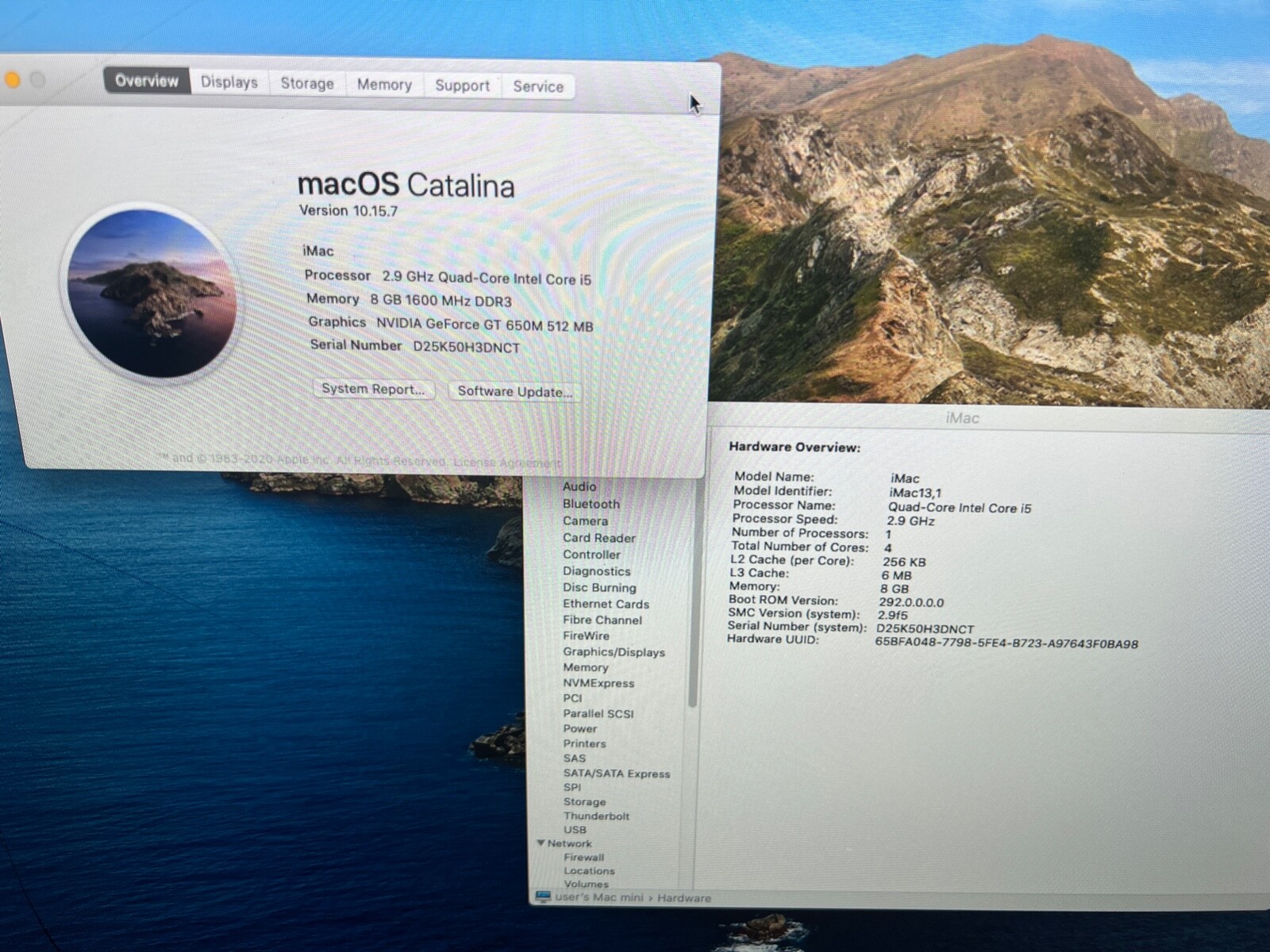Click Hardware in the path bar
1270x952 pixels.
point(684,898)
